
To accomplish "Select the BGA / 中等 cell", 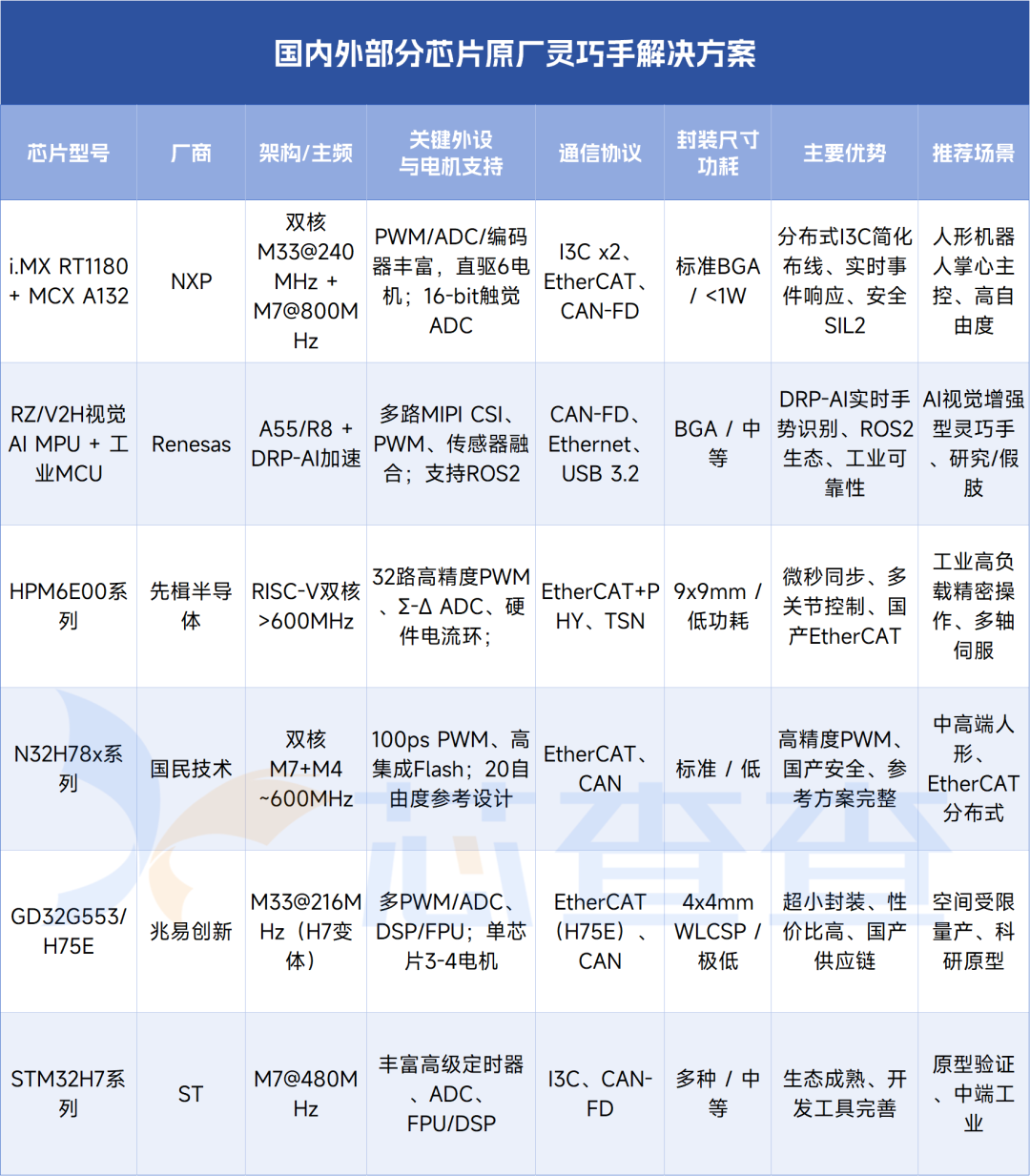I will click(718, 444).
